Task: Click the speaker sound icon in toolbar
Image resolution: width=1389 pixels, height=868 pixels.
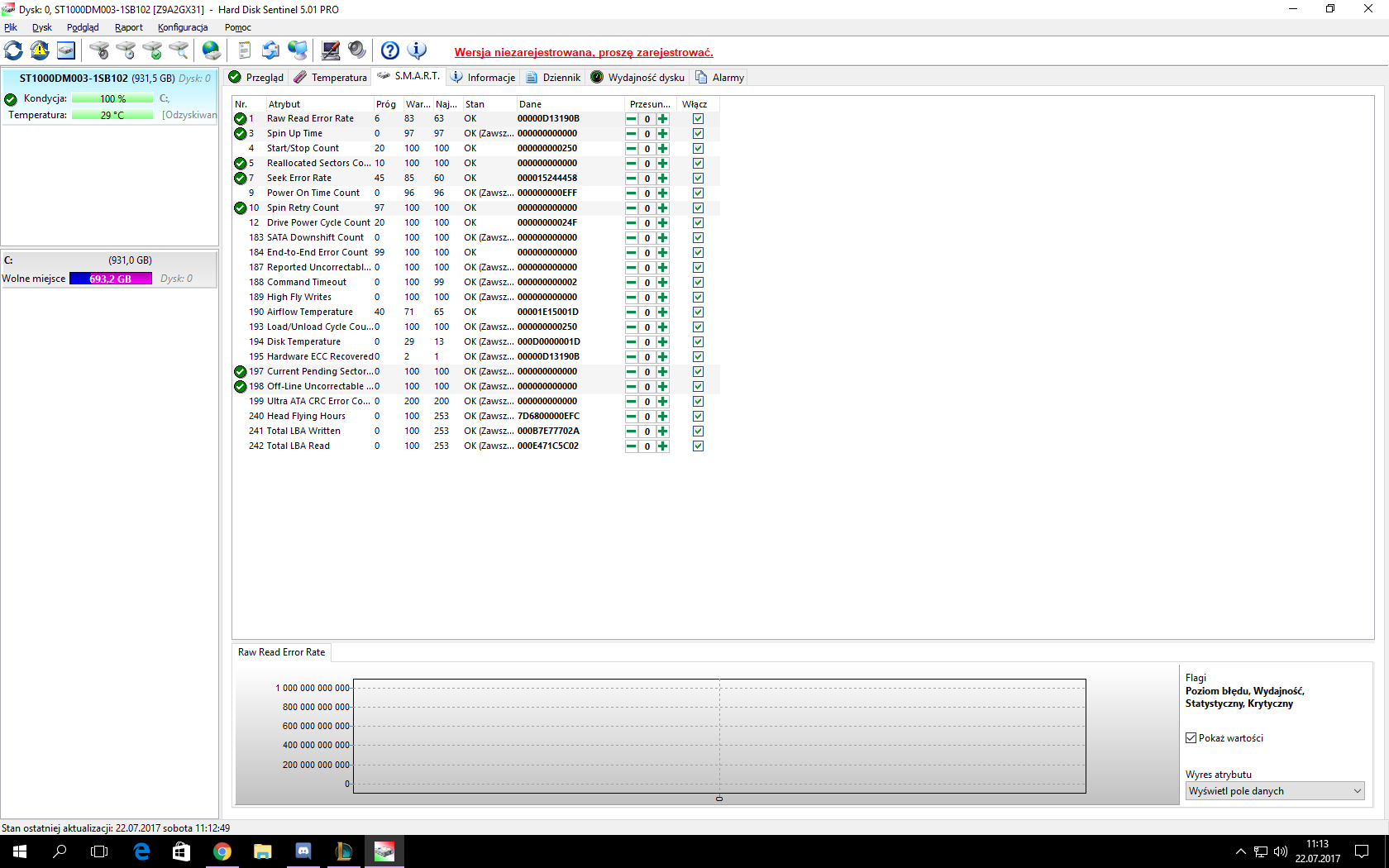Action: click(x=357, y=50)
